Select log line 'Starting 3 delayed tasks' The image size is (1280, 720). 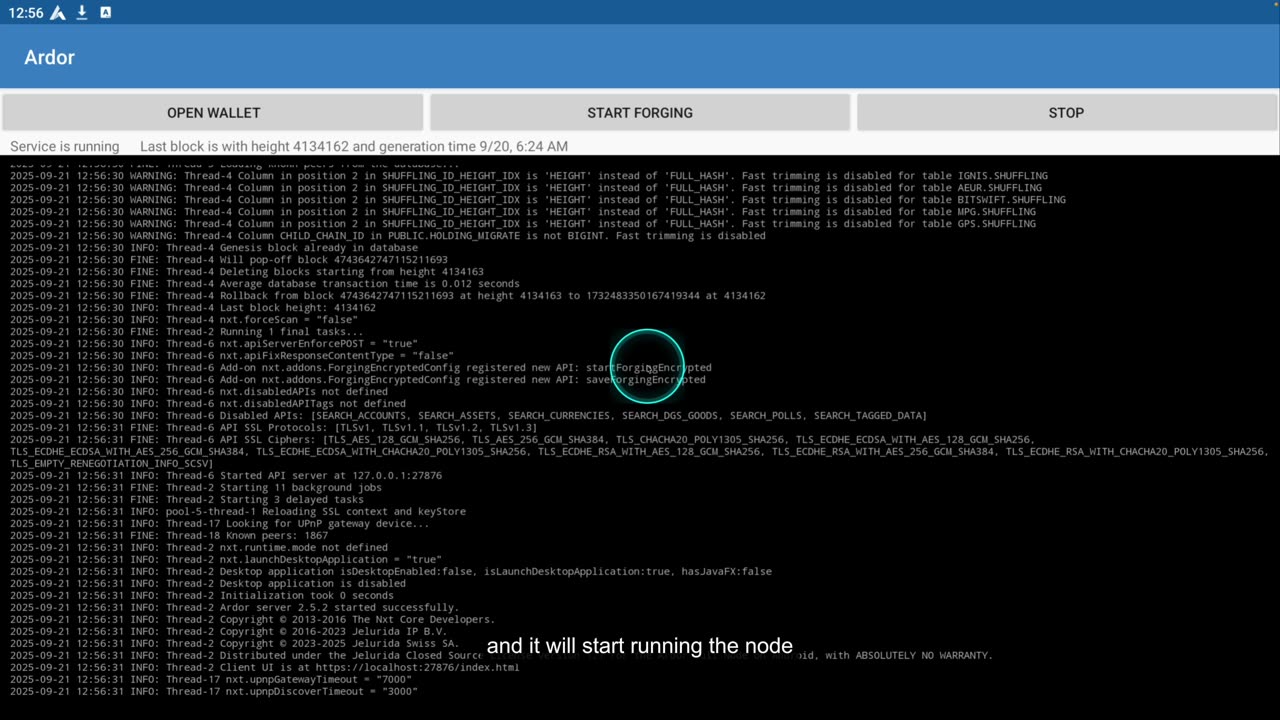[x=187, y=500]
